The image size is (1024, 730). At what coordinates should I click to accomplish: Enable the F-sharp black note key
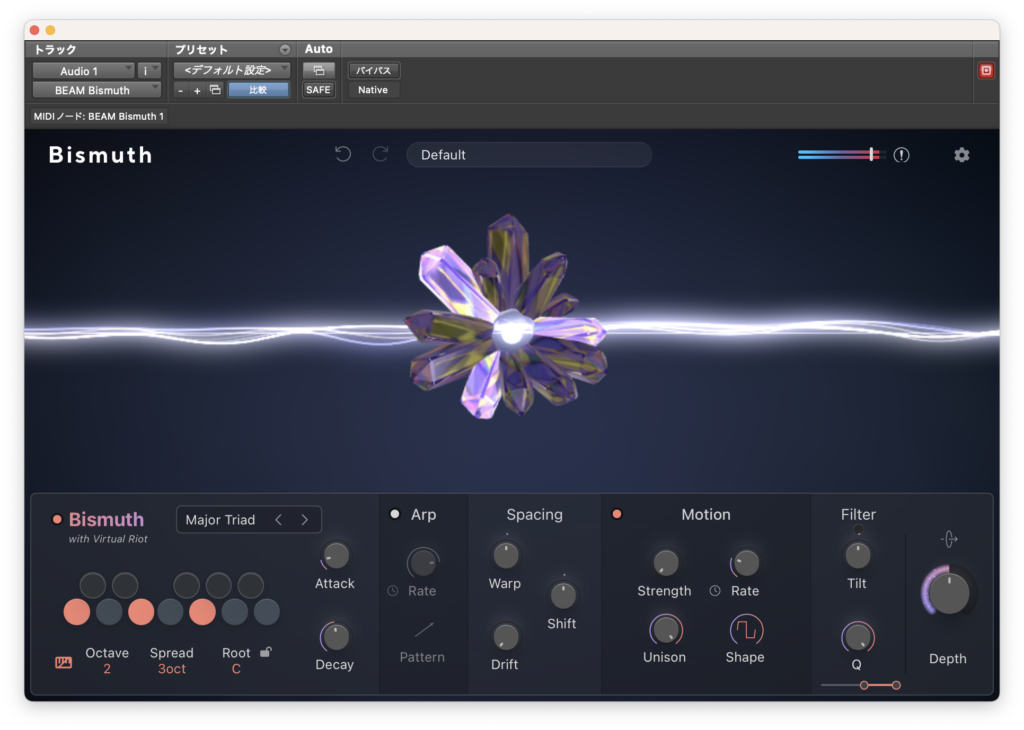click(x=186, y=586)
